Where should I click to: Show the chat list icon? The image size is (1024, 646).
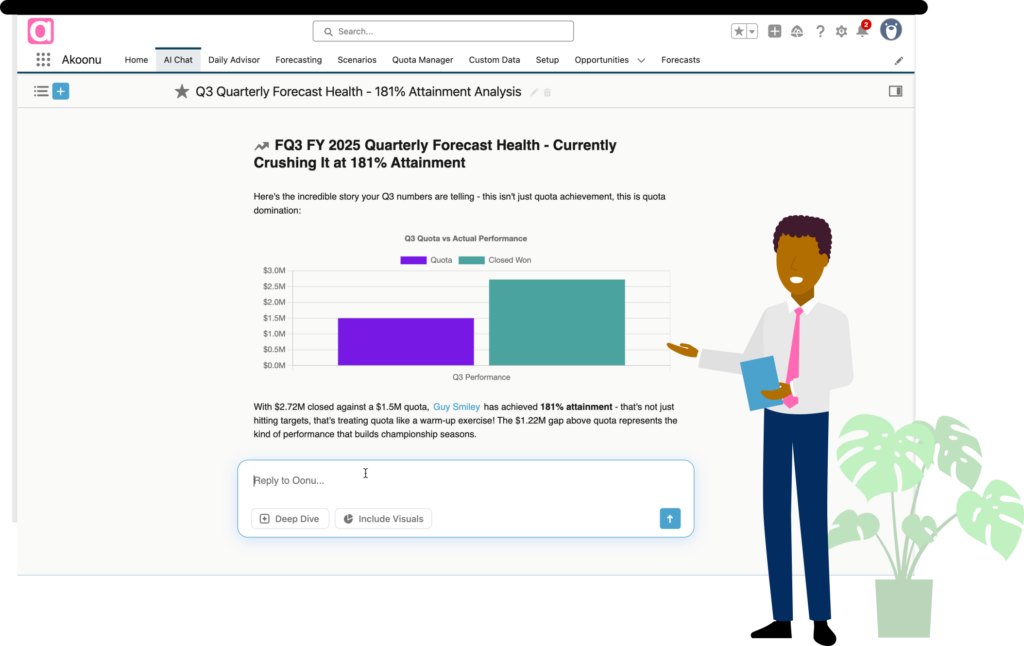coord(41,91)
